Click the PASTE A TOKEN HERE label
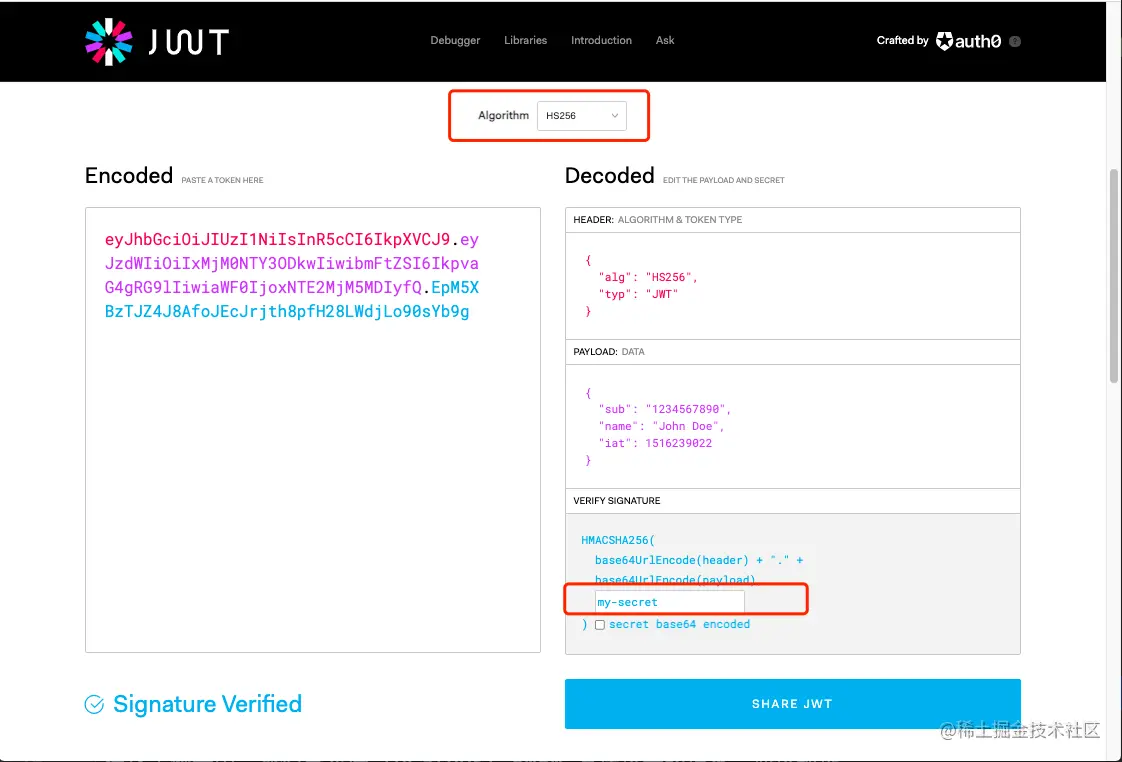The height and width of the screenshot is (762, 1122). 220,180
